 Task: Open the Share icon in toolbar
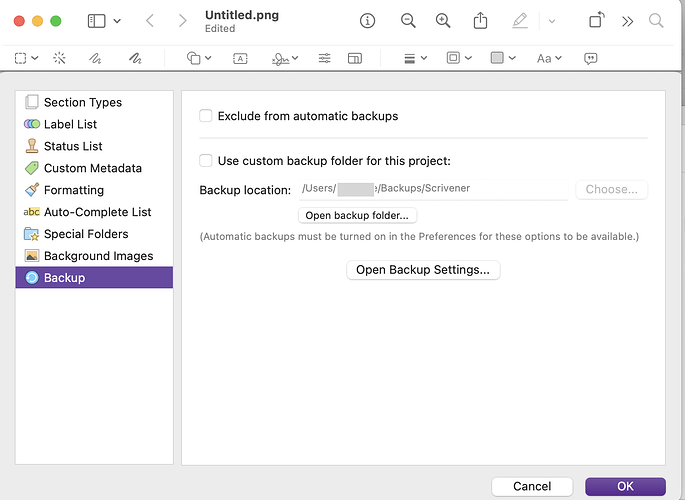click(480, 21)
